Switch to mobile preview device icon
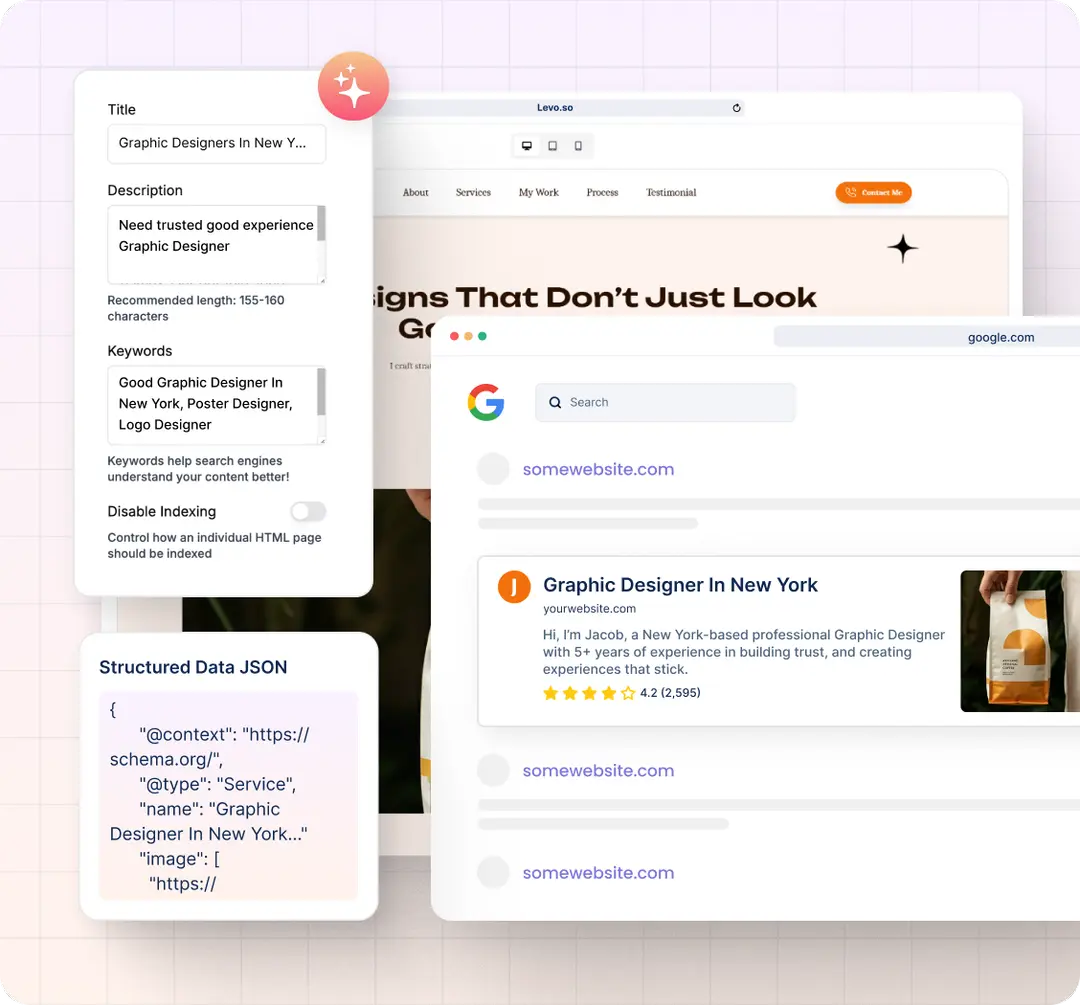This screenshot has height=1005, width=1080. 578,146
